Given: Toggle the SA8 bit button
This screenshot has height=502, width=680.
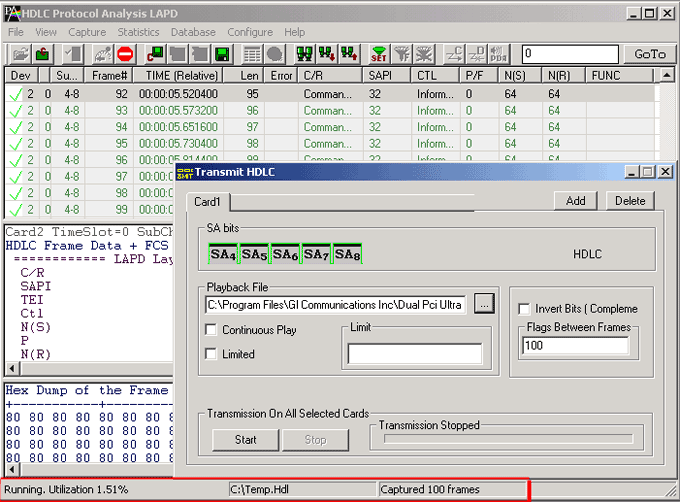Looking at the screenshot, I should [347, 254].
